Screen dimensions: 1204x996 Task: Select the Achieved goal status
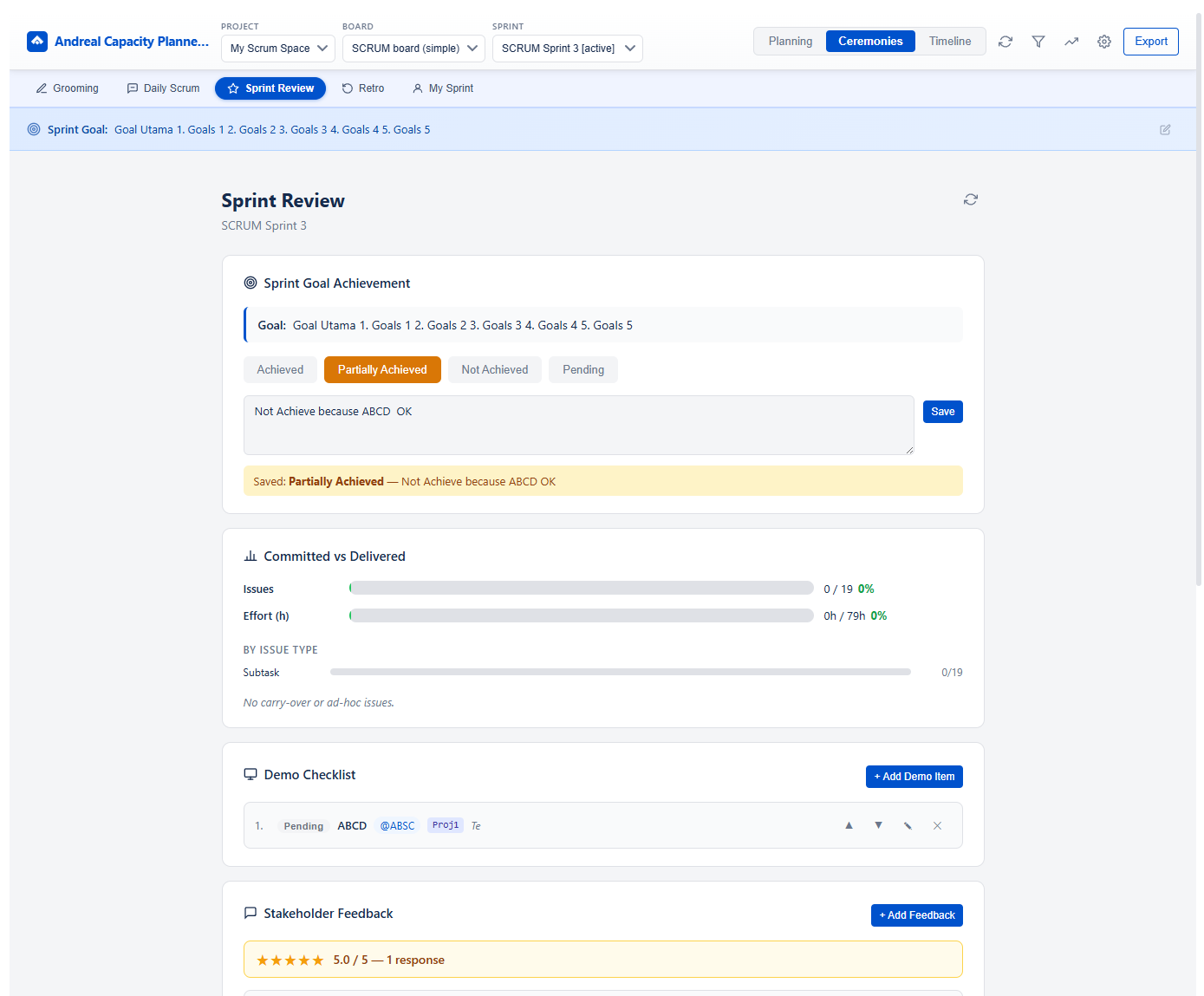coord(280,369)
